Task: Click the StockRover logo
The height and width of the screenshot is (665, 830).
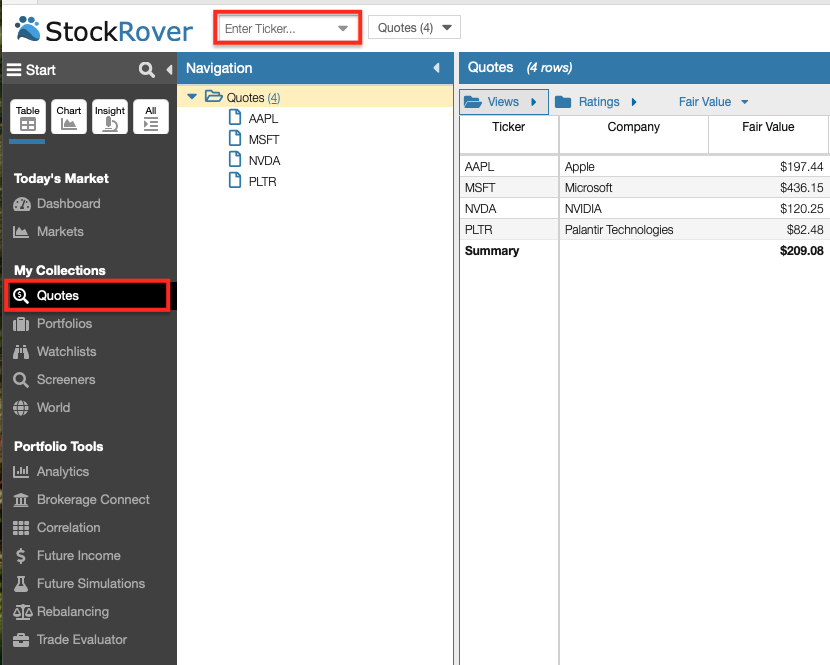Action: (x=104, y=30)
